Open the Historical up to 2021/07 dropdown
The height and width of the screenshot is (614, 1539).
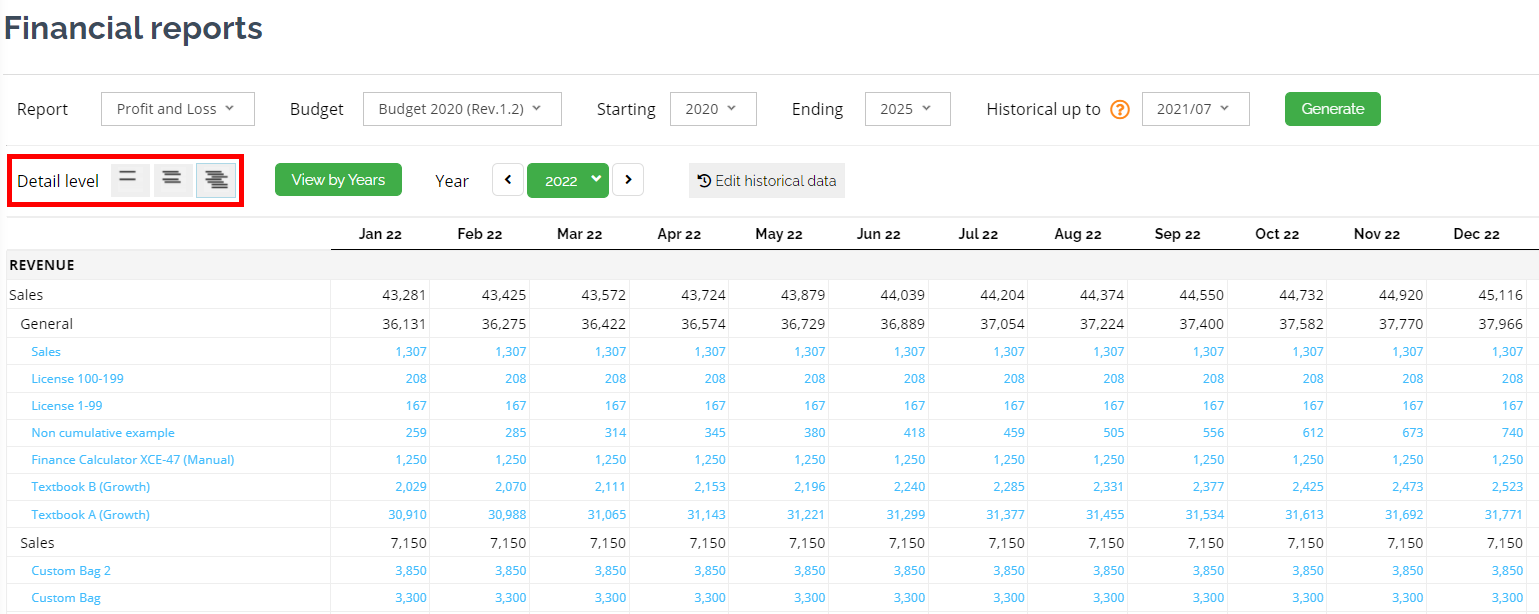pyautogui.click(x=1196, y=109)
